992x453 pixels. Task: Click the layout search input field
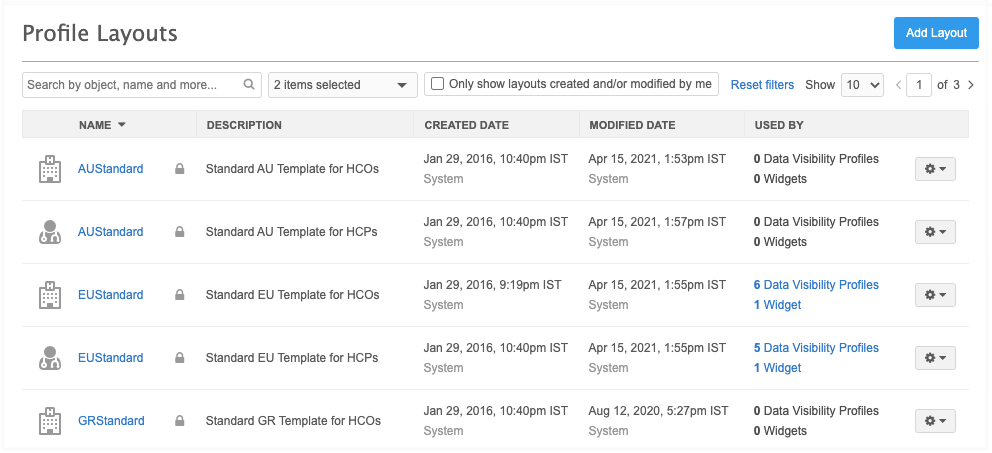coord(132,85)
